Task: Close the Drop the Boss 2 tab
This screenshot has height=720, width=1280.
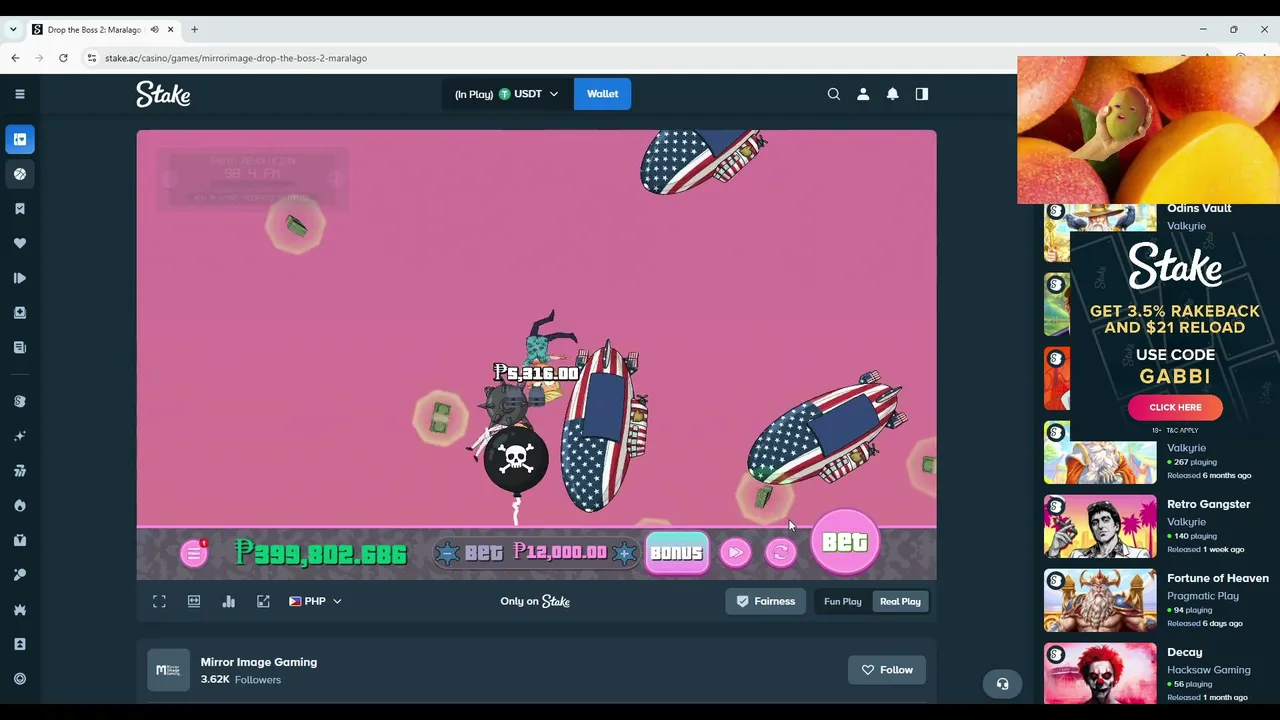Action: pyautogui.click(x=170, y=29)
